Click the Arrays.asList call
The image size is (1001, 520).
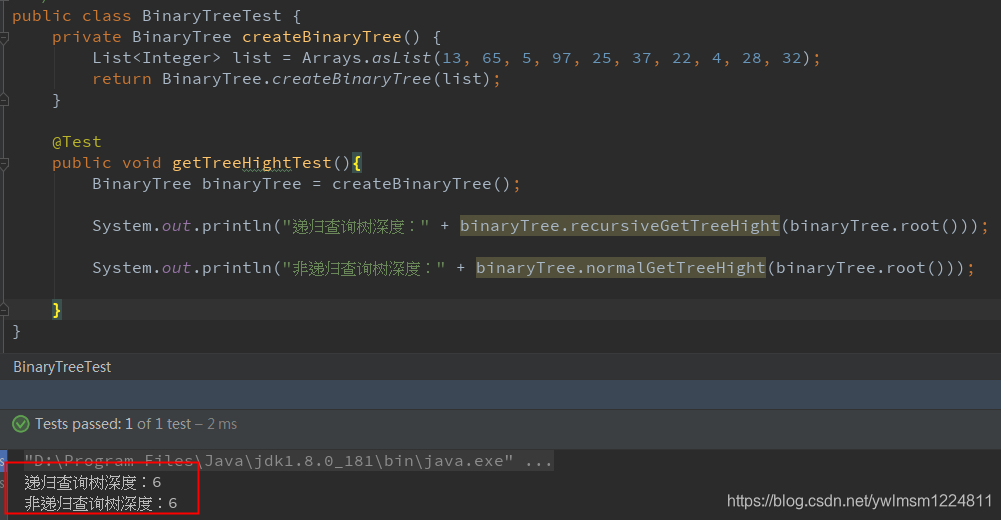(x=366, y=58)
